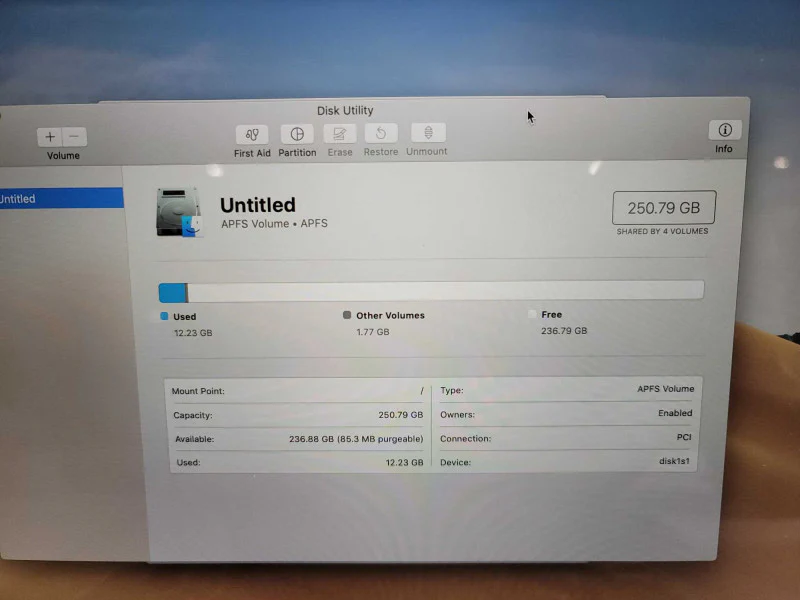Click the Untitled volume name heading

[x=258, y=205]
